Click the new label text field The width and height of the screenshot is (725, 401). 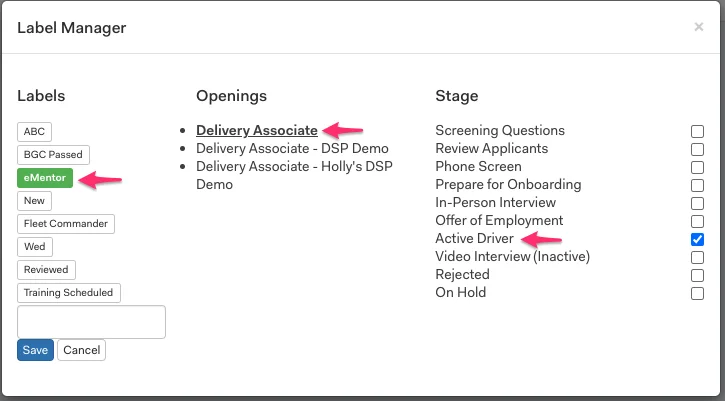pyautogui.click(x=91, y=322)
